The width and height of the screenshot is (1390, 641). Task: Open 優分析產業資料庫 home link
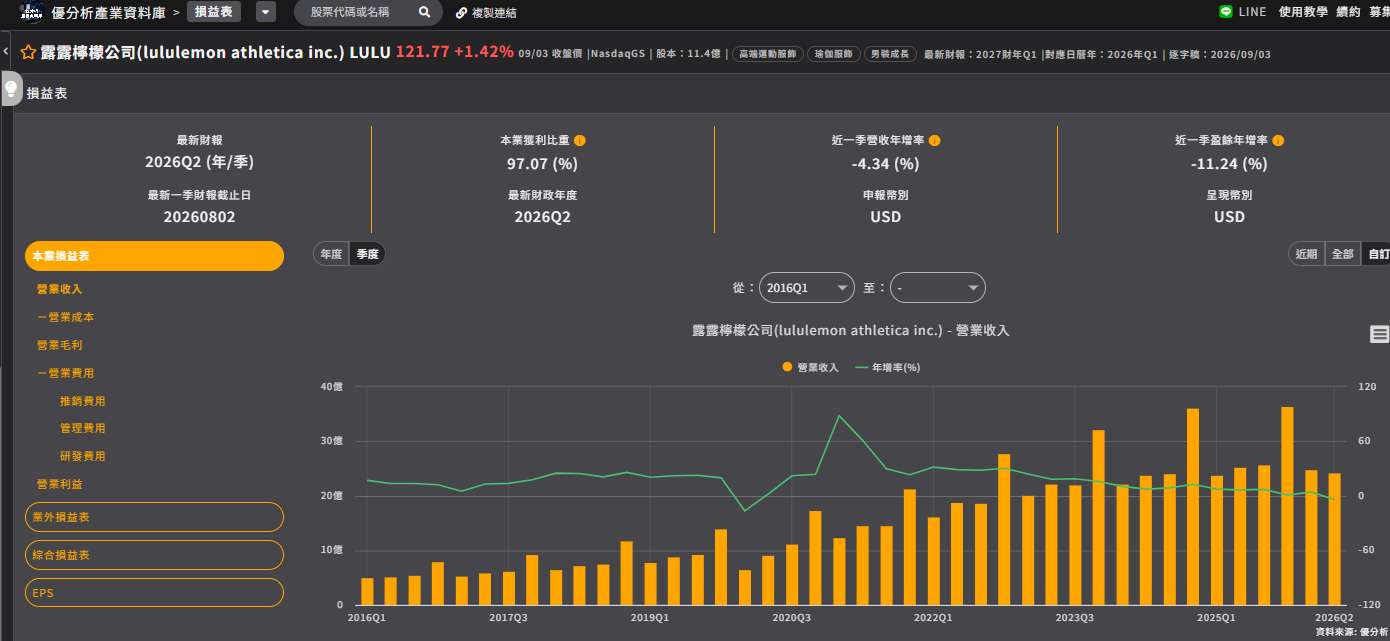[x=108, y=13]
